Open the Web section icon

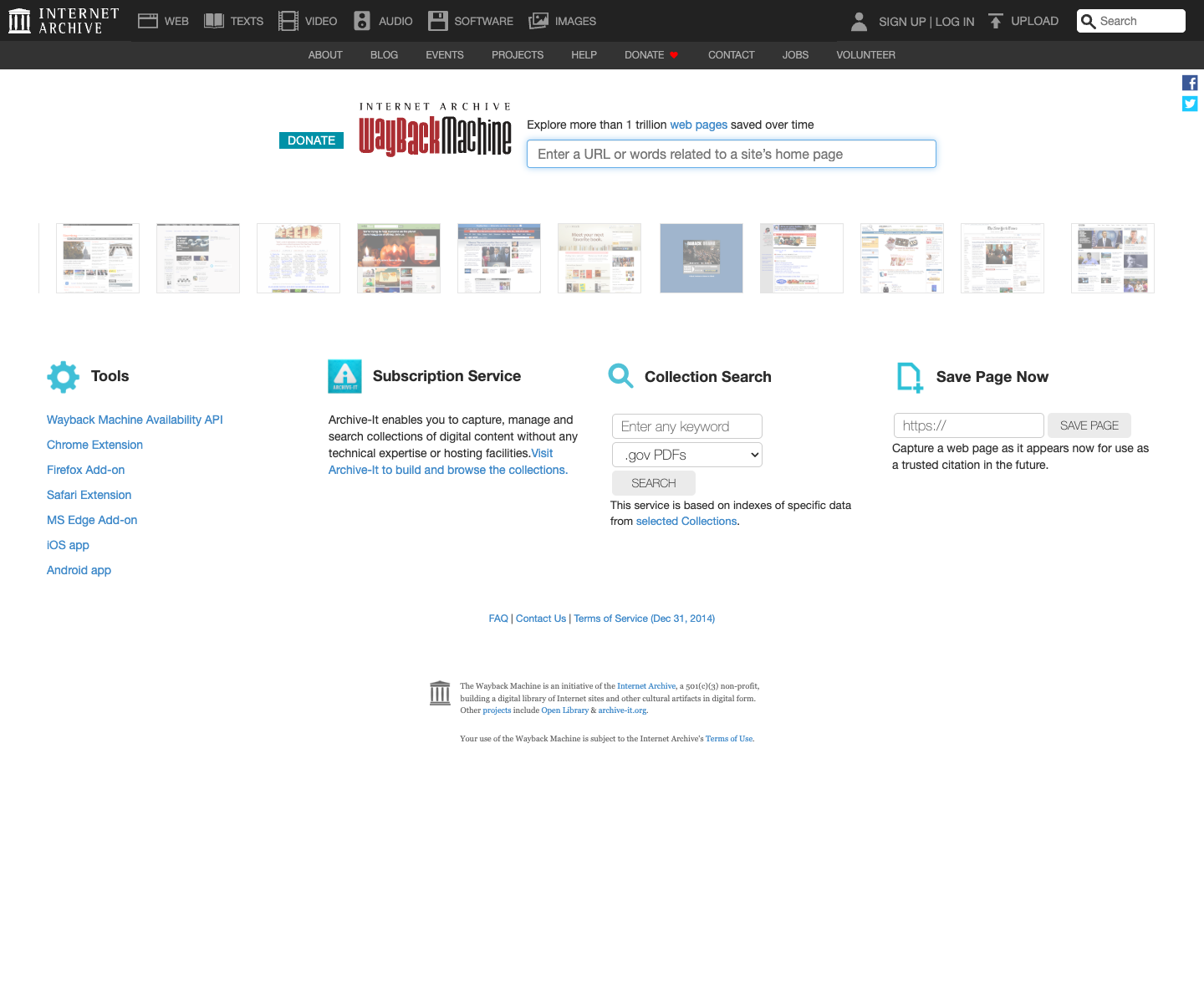148,21
